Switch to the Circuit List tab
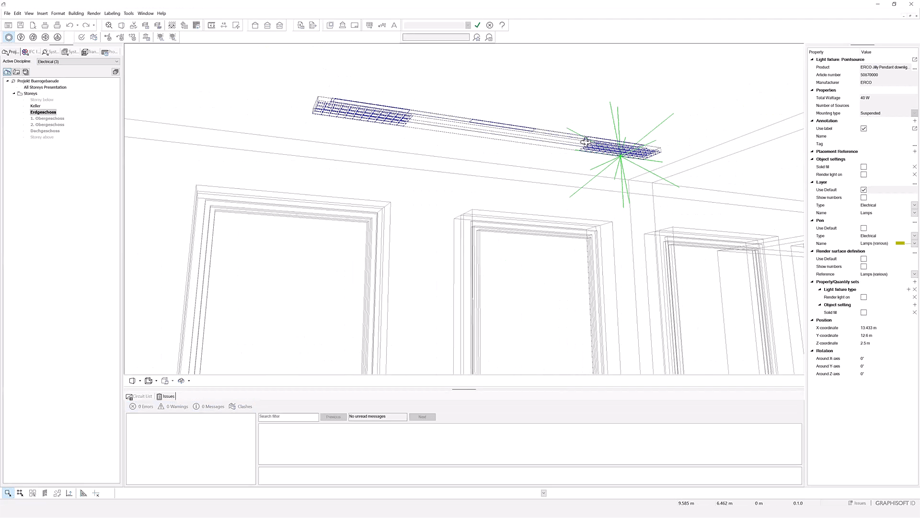The width and height of the screenshot is (920, 518). click(x=139, y=396)
